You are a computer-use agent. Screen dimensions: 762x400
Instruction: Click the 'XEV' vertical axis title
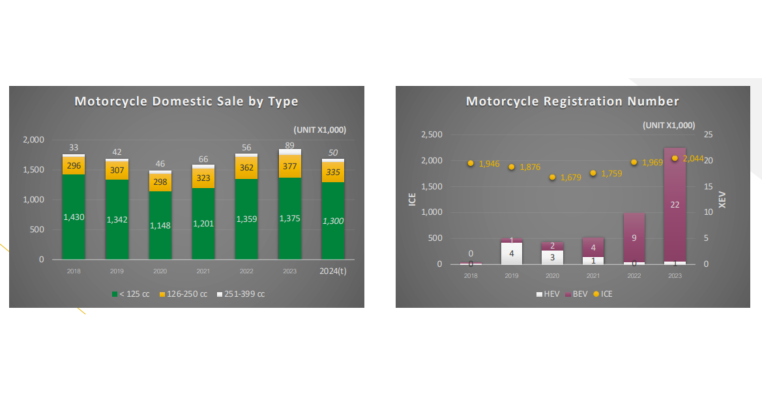tap(722, 199)
